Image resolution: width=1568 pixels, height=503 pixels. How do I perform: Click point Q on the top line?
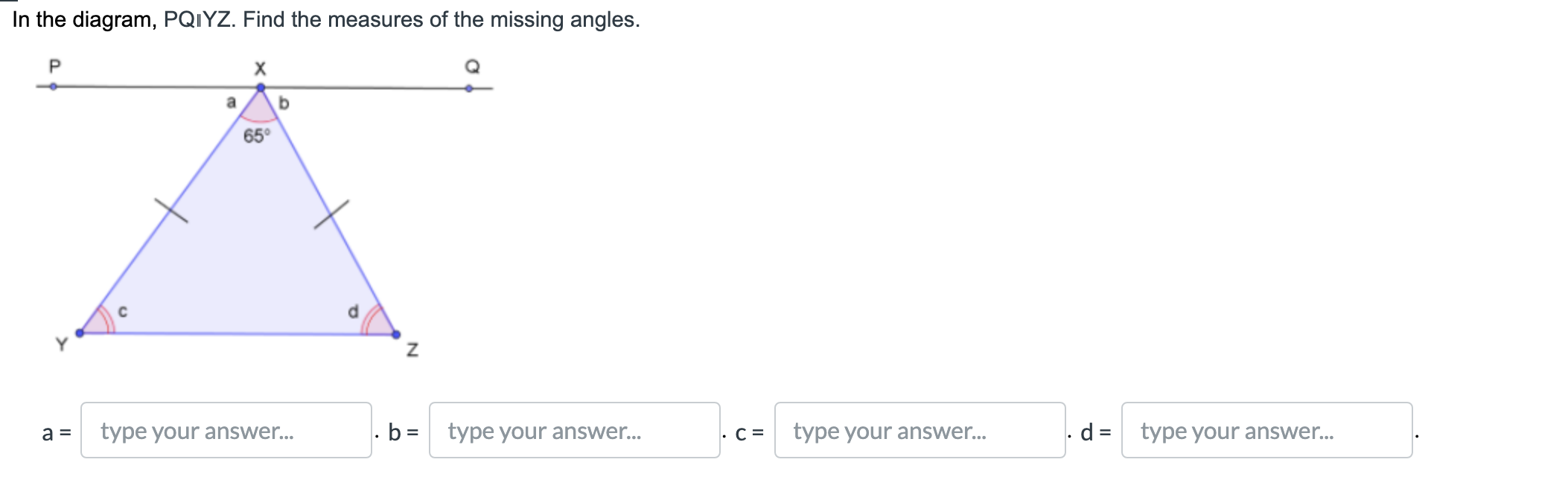pos(468,88)
